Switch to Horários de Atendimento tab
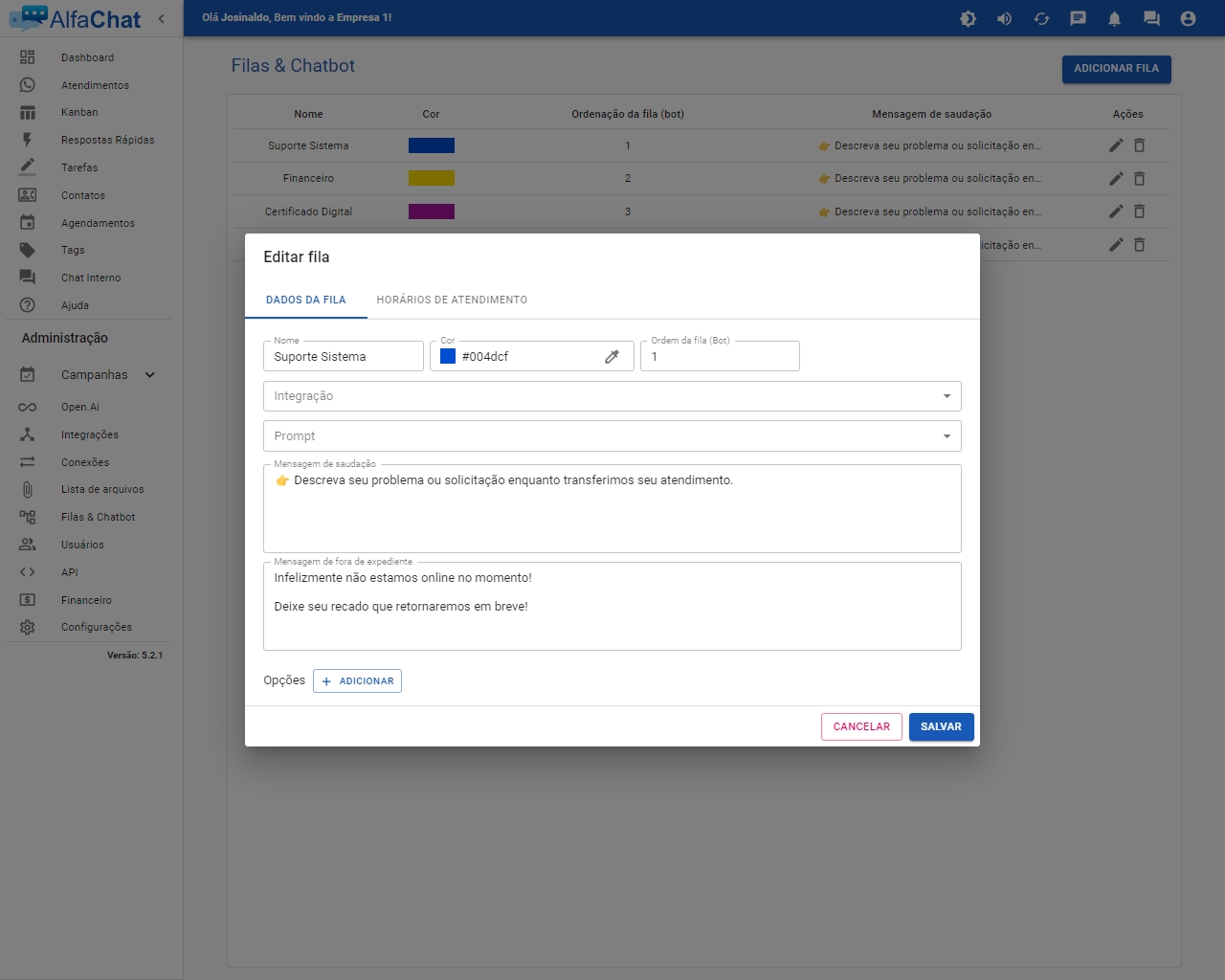 (452, 300)
